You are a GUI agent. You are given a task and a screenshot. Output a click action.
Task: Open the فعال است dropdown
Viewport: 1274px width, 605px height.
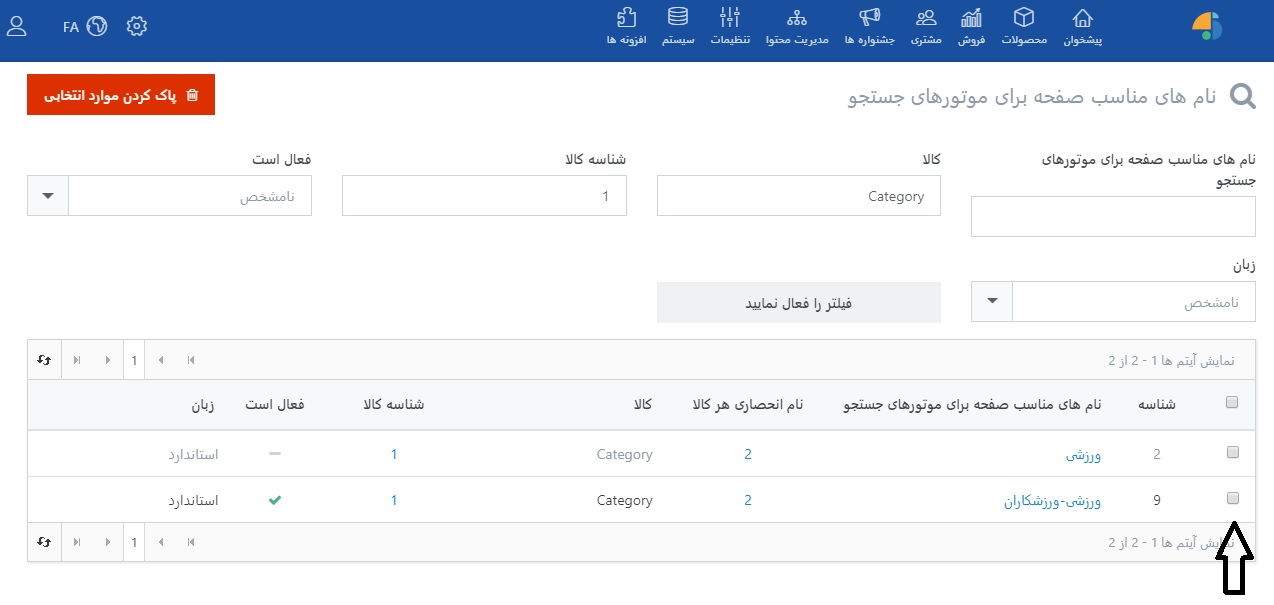169,196
